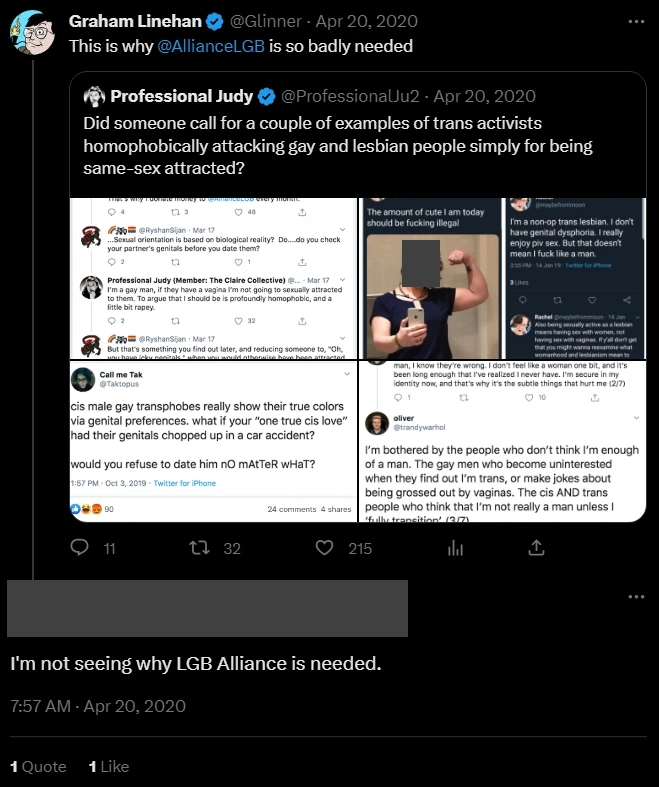Like the tweet using the heart icon
The width and height of the screenshot is (659, 787).
[x=324, y=547]
